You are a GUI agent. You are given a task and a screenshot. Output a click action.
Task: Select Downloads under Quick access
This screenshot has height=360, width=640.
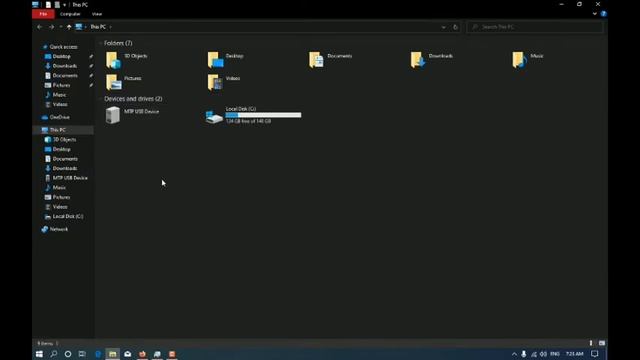tap(64, 66)
